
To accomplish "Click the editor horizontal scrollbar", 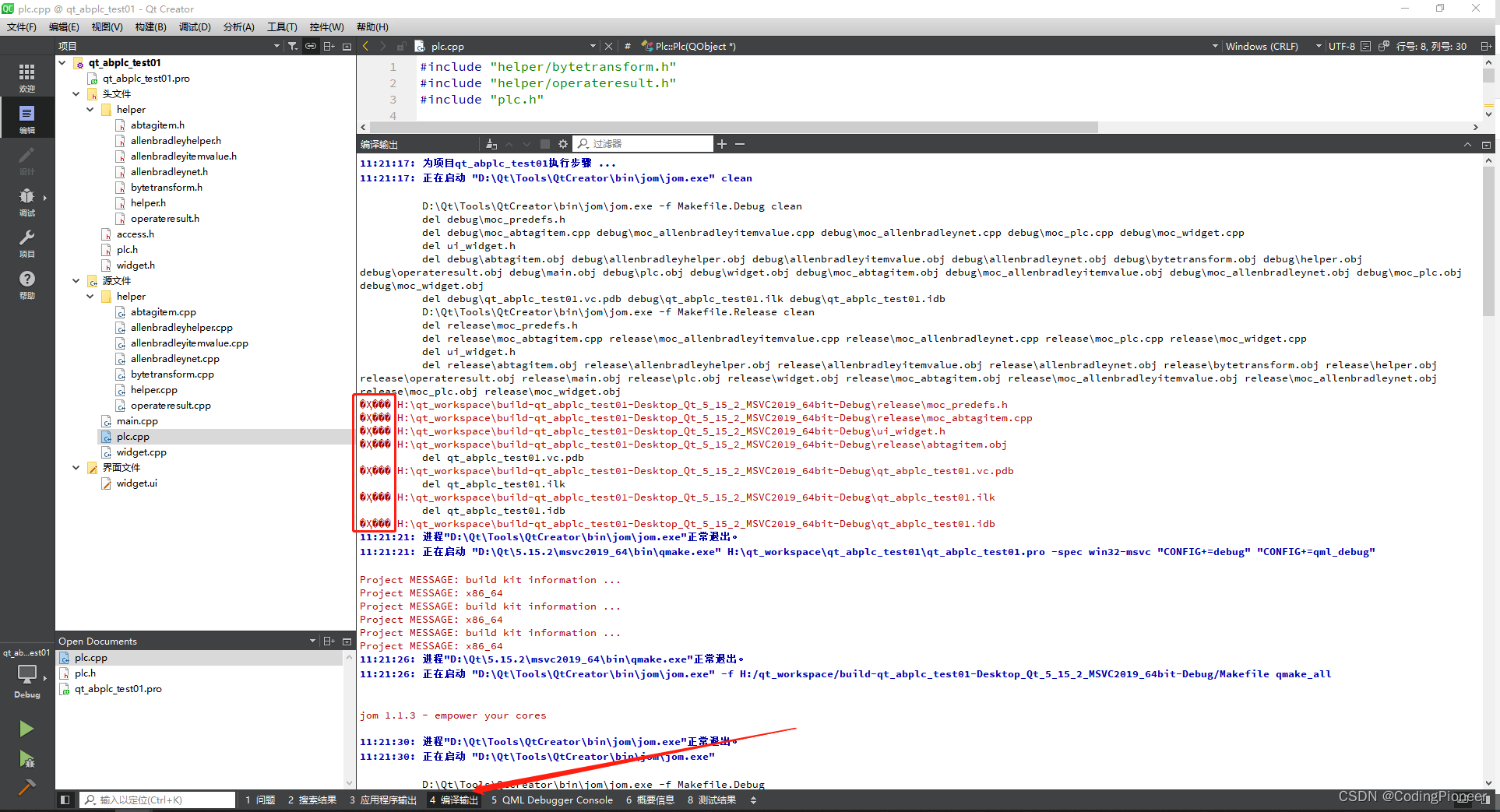I will [x=734, y=127].
